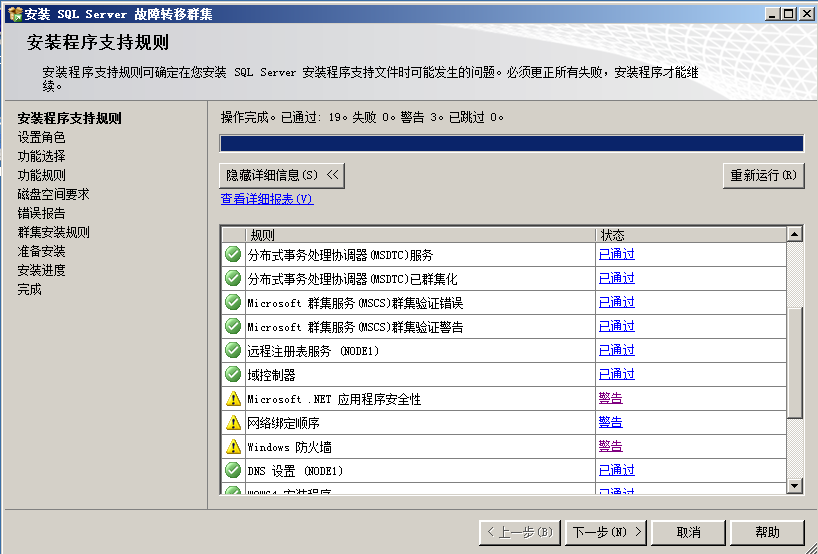Minimize the SQL Server setup window
The height and width of the screenshot is (554, 818).
pyautogui.click(x=773, y=14)
